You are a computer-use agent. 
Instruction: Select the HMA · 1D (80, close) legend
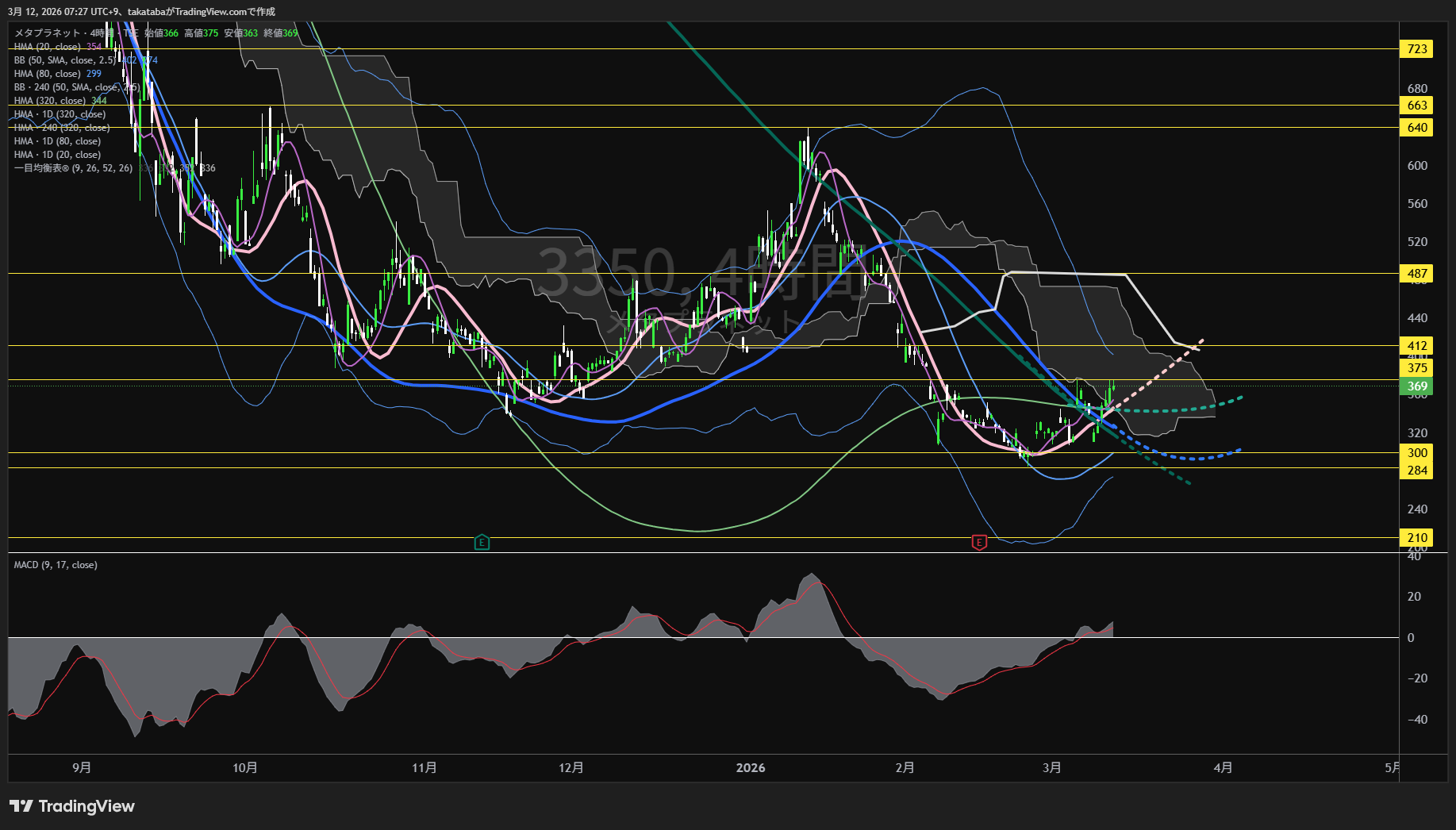57,141
